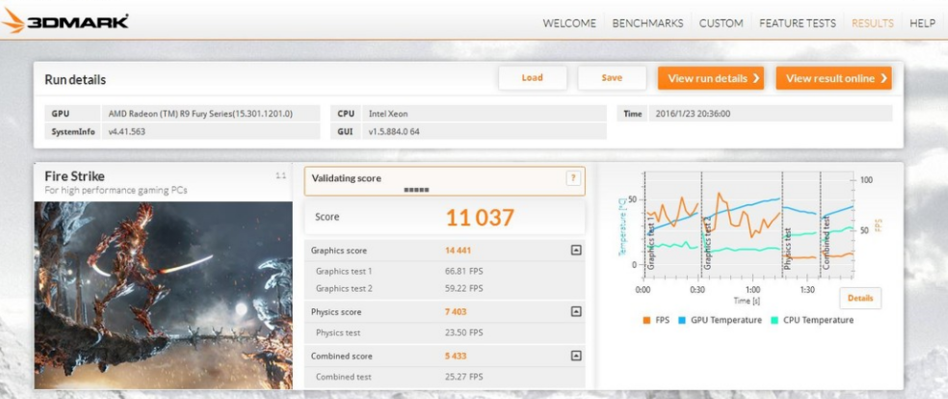Viewport: 948px width, 399px height.
Task: Click the Fire Strike preview image
Action: pos(163,295)
